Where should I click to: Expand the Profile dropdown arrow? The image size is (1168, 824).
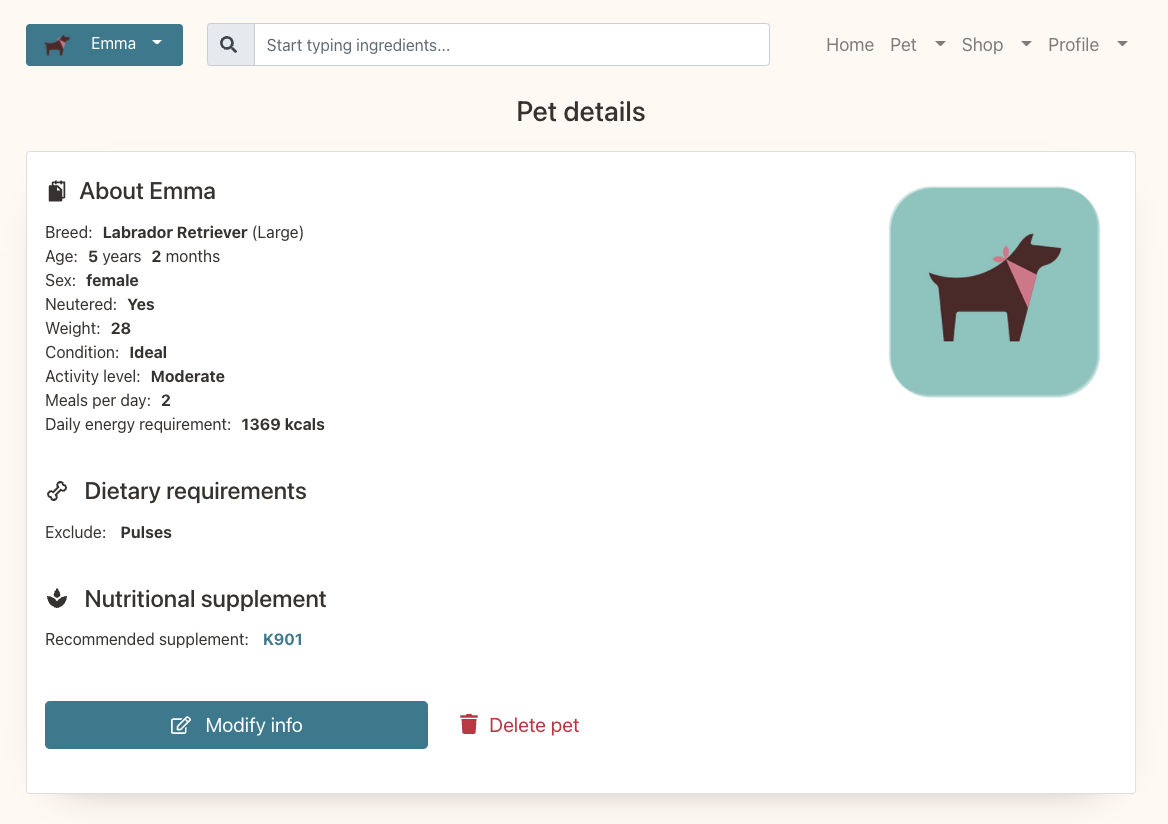point(1123,44)
